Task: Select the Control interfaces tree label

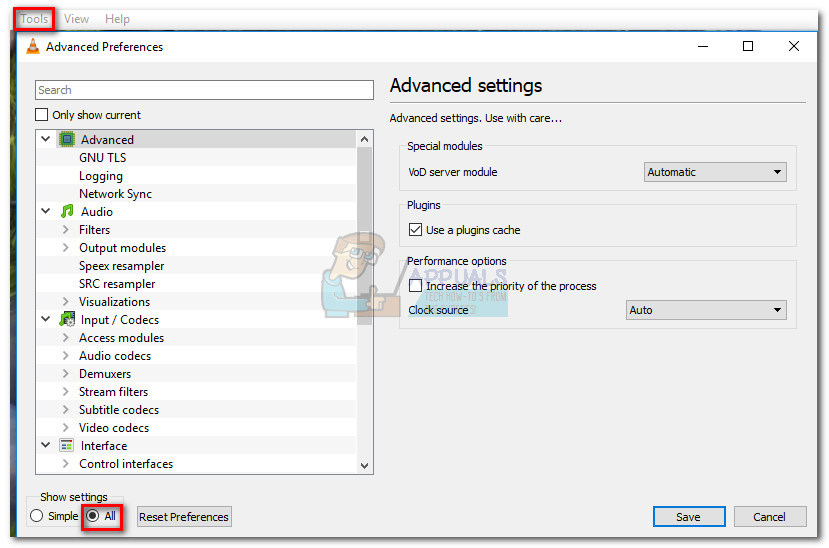Action: point(126,463)
